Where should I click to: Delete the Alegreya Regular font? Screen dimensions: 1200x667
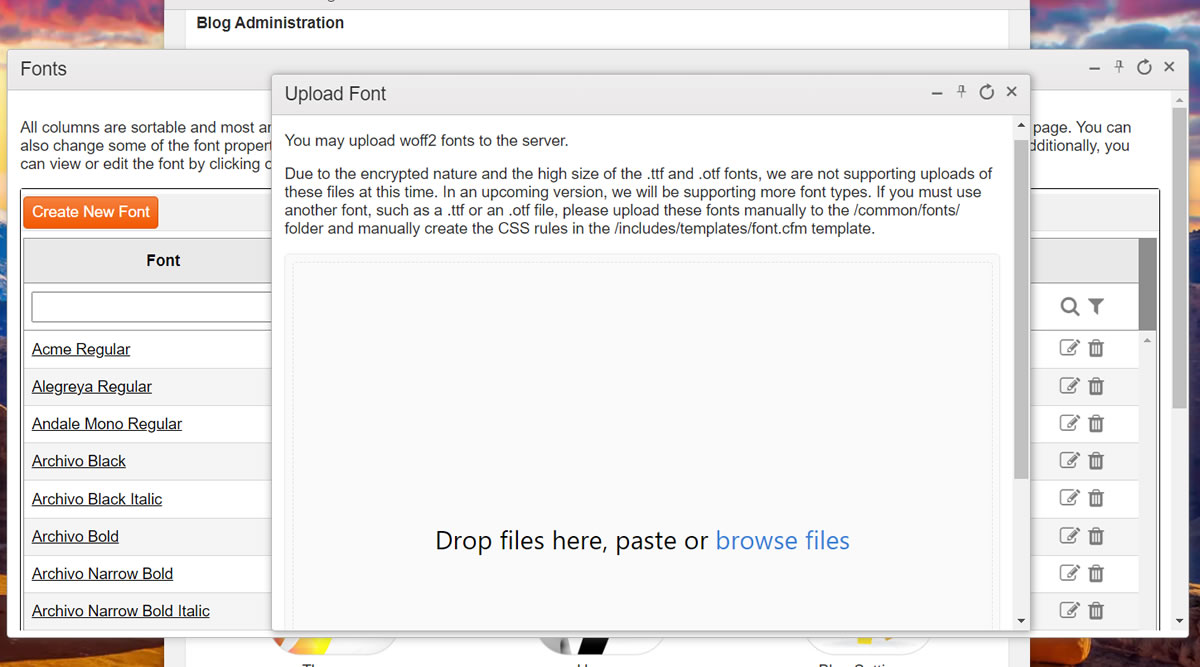pos(1096,386)
